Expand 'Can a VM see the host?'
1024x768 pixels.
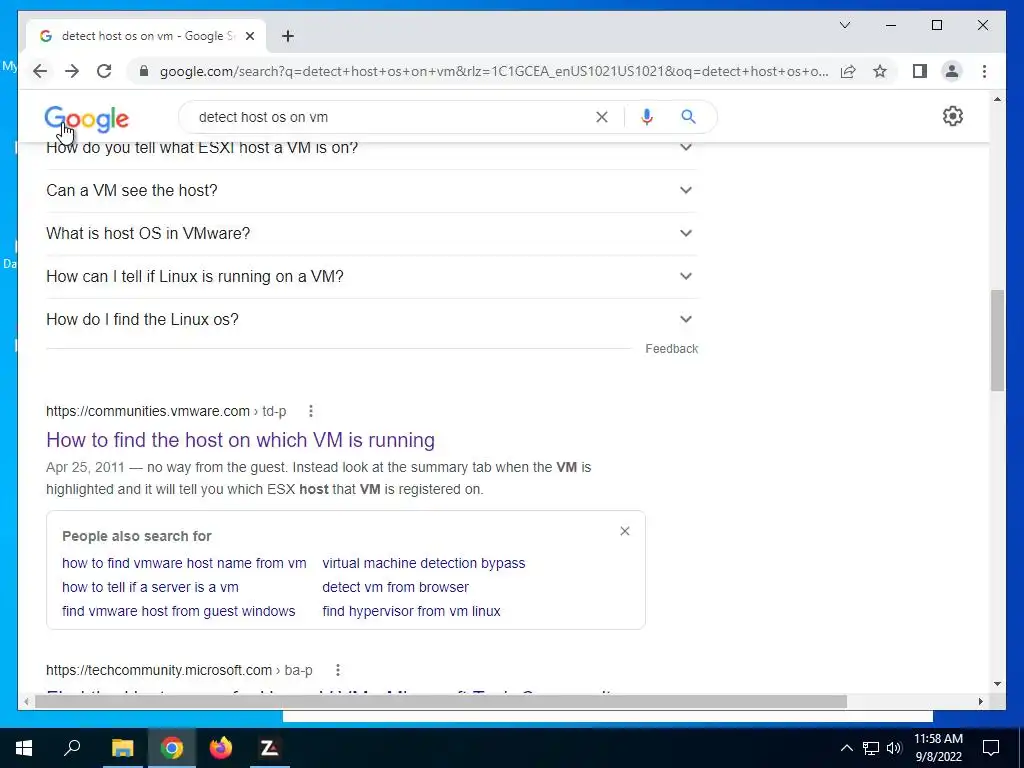coord(371,191)
